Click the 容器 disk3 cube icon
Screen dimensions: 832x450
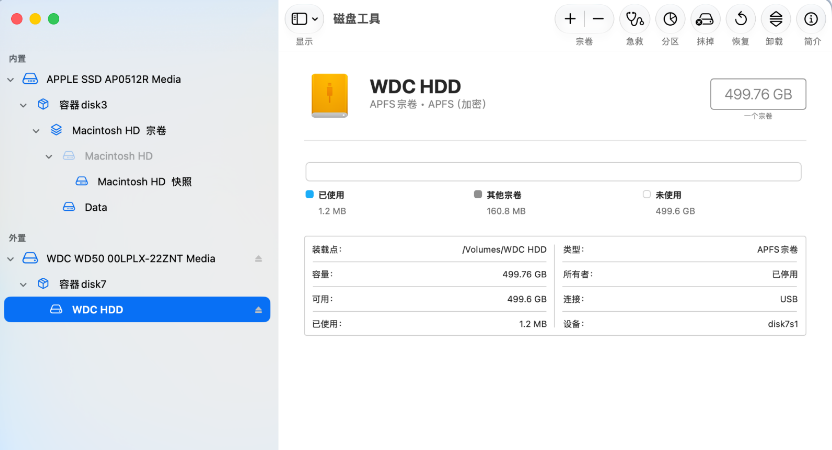pyautogui.click(x=43, y=104)
